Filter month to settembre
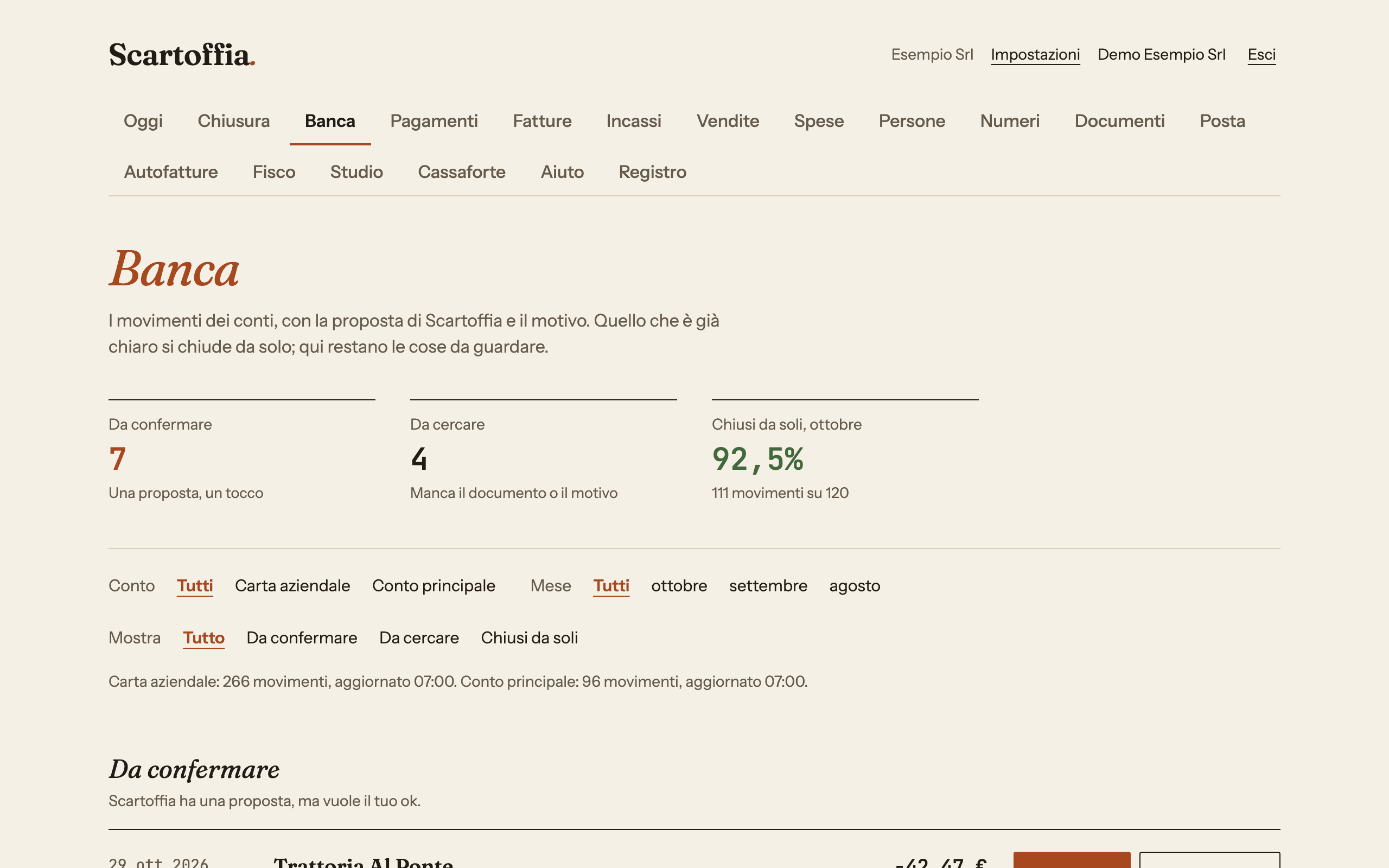 tap(768, 585)
